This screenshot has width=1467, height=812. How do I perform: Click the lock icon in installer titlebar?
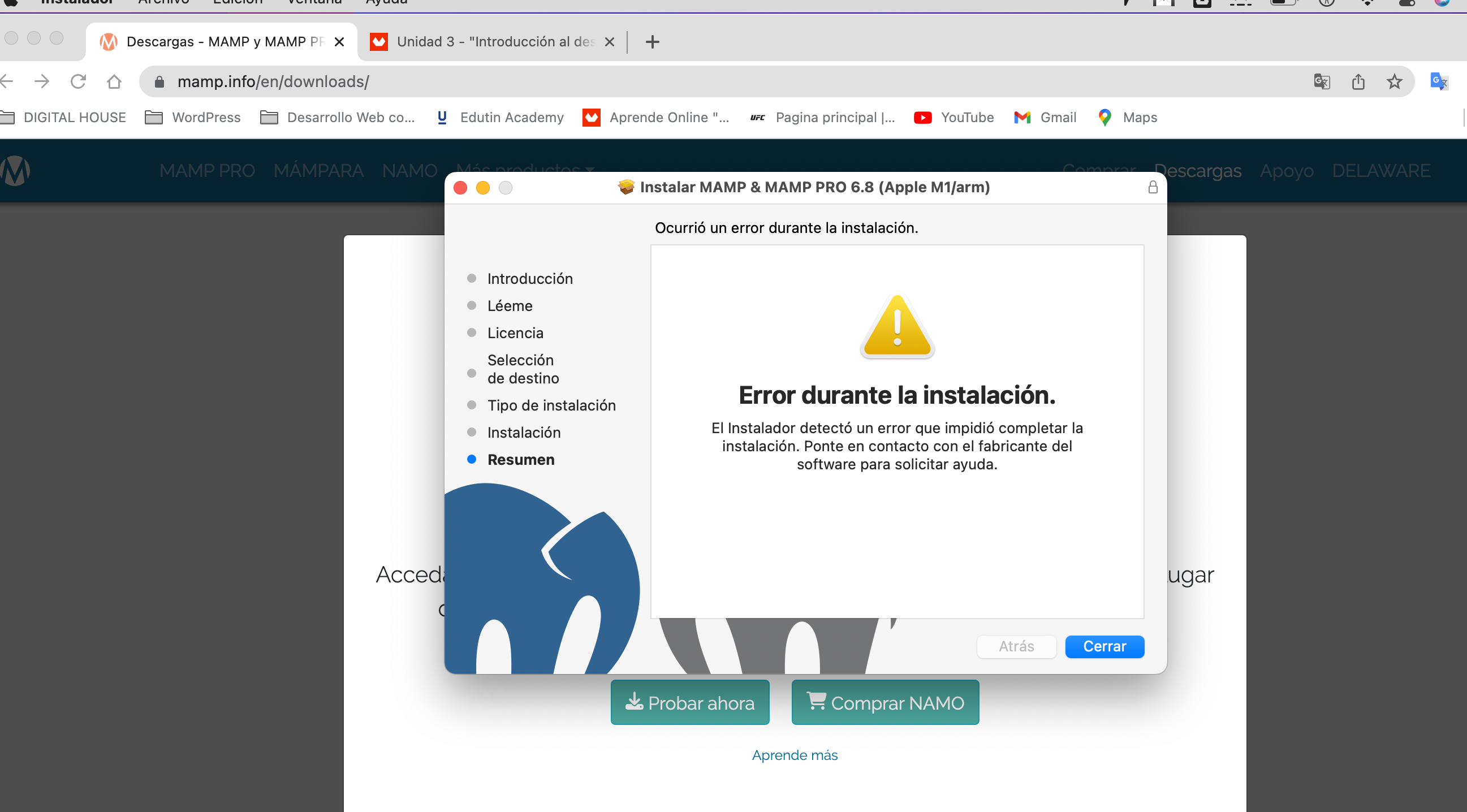pyautogui.click(x=1153, y=187)
